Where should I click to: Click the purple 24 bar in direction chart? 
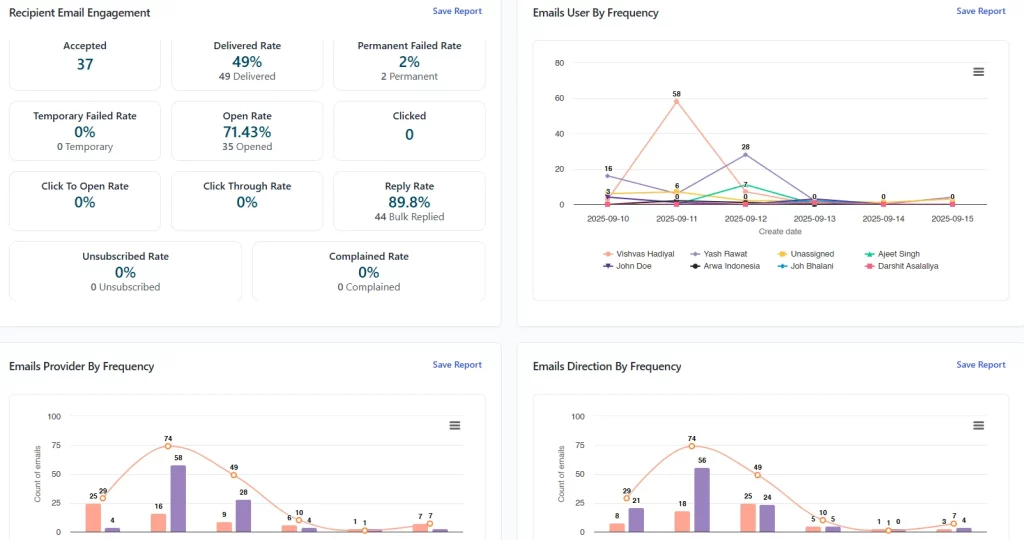tap(767, 518)
